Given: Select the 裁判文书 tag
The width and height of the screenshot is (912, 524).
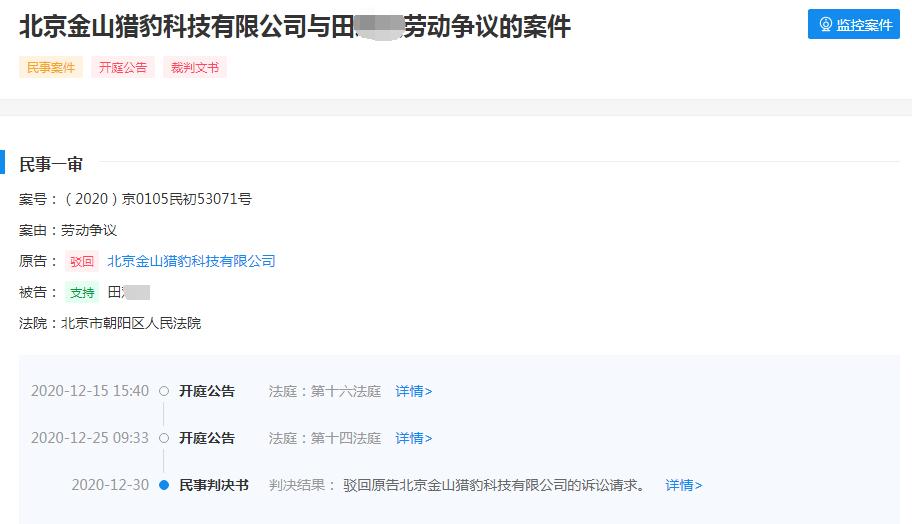Looking at the screenshot, I should coord(195,67).
